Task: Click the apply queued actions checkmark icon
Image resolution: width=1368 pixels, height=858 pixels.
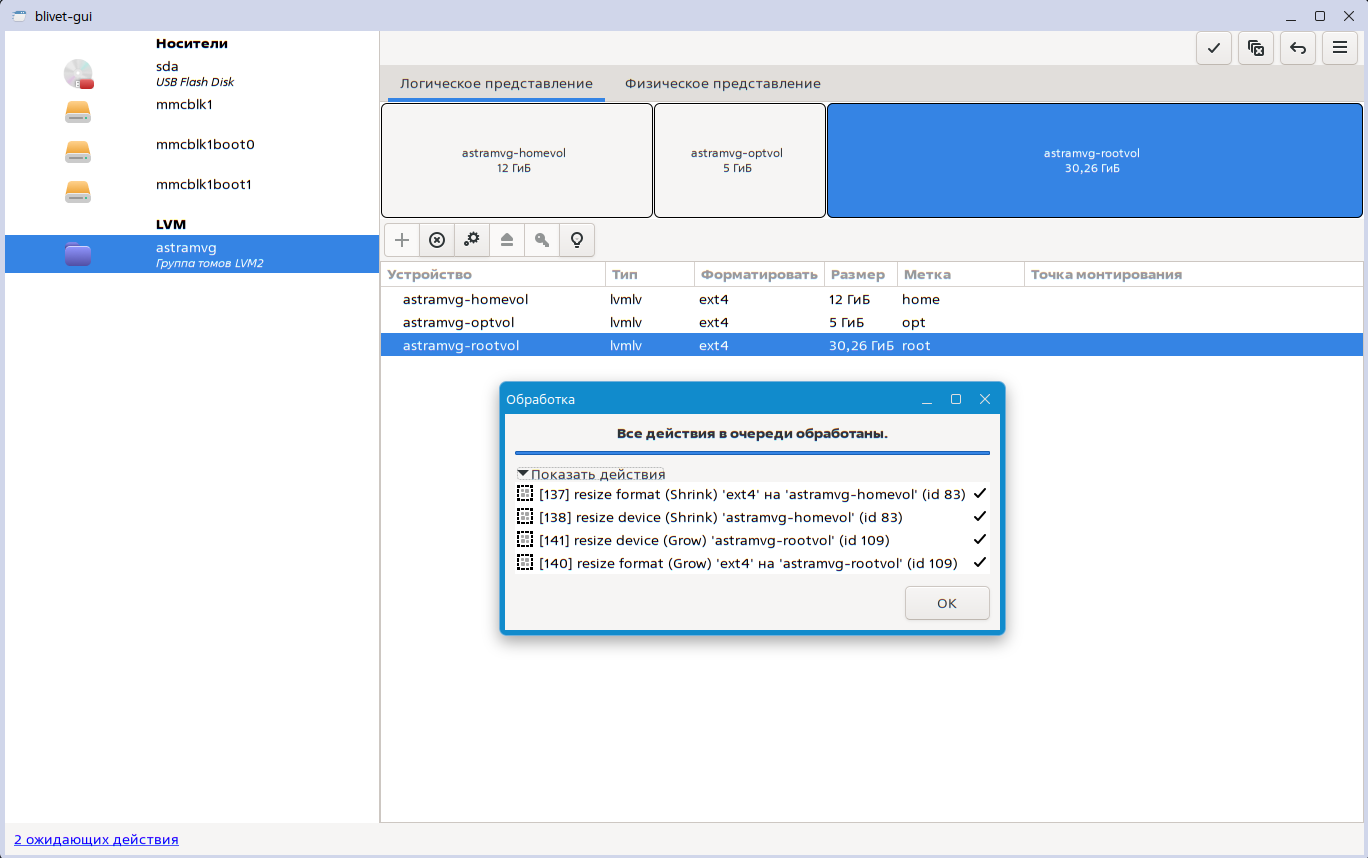Action: (x=1213, y=48)
